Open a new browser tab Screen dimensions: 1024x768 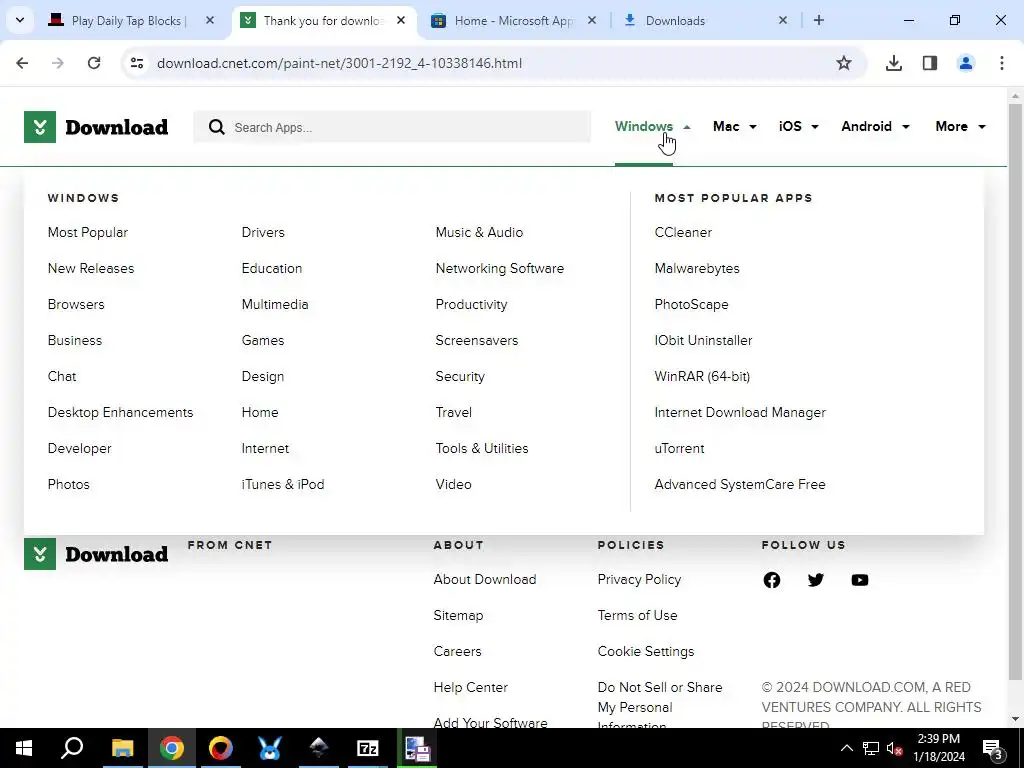pos(818,20)
